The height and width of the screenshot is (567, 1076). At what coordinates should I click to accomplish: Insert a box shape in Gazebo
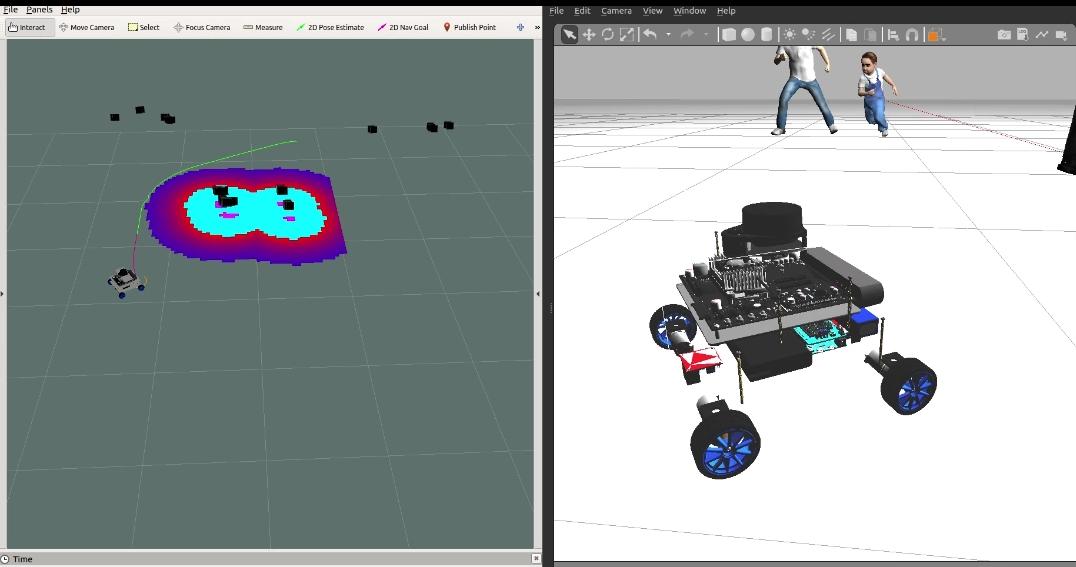pyautogui.click(x=729, y=34)
